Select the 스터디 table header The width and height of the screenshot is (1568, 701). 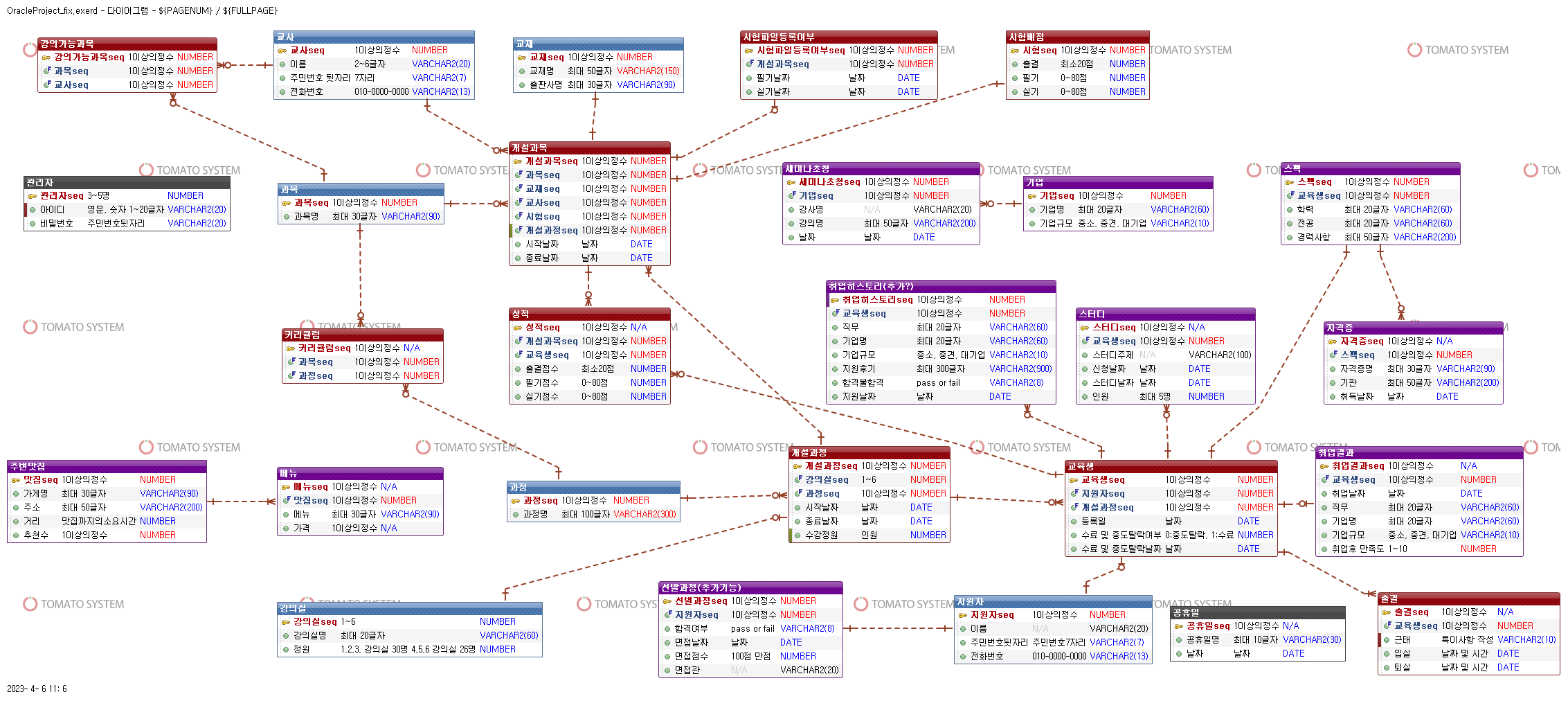point(1165,314)
